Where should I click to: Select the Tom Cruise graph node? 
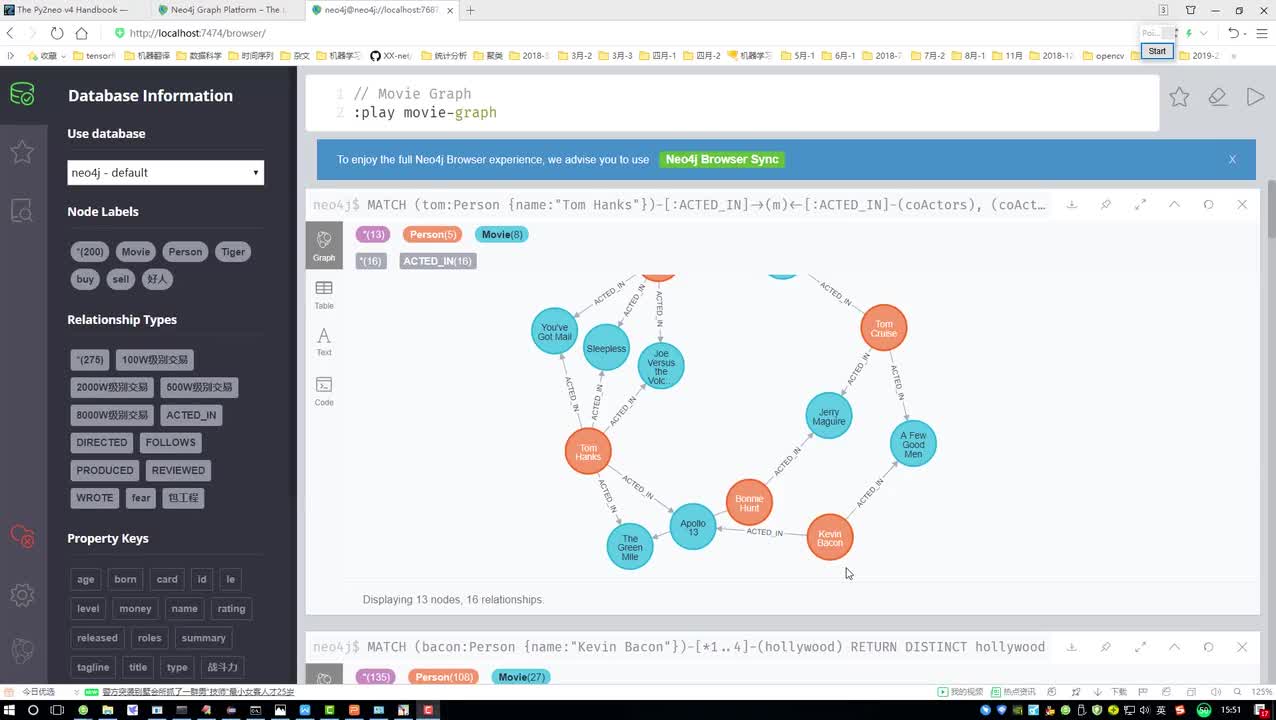click(884, 328)
